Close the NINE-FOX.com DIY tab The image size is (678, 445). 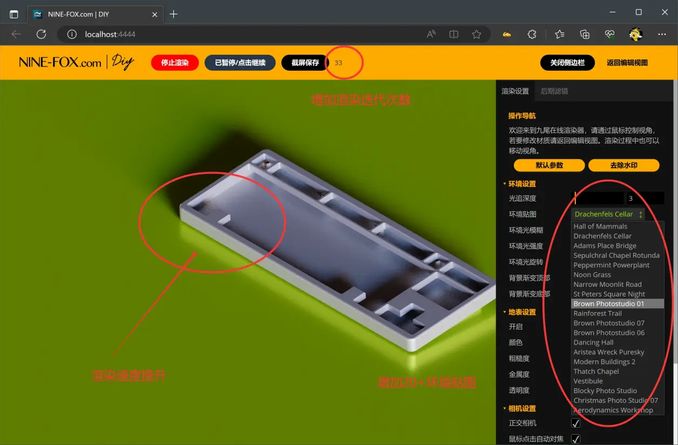(x=154, y=14)
